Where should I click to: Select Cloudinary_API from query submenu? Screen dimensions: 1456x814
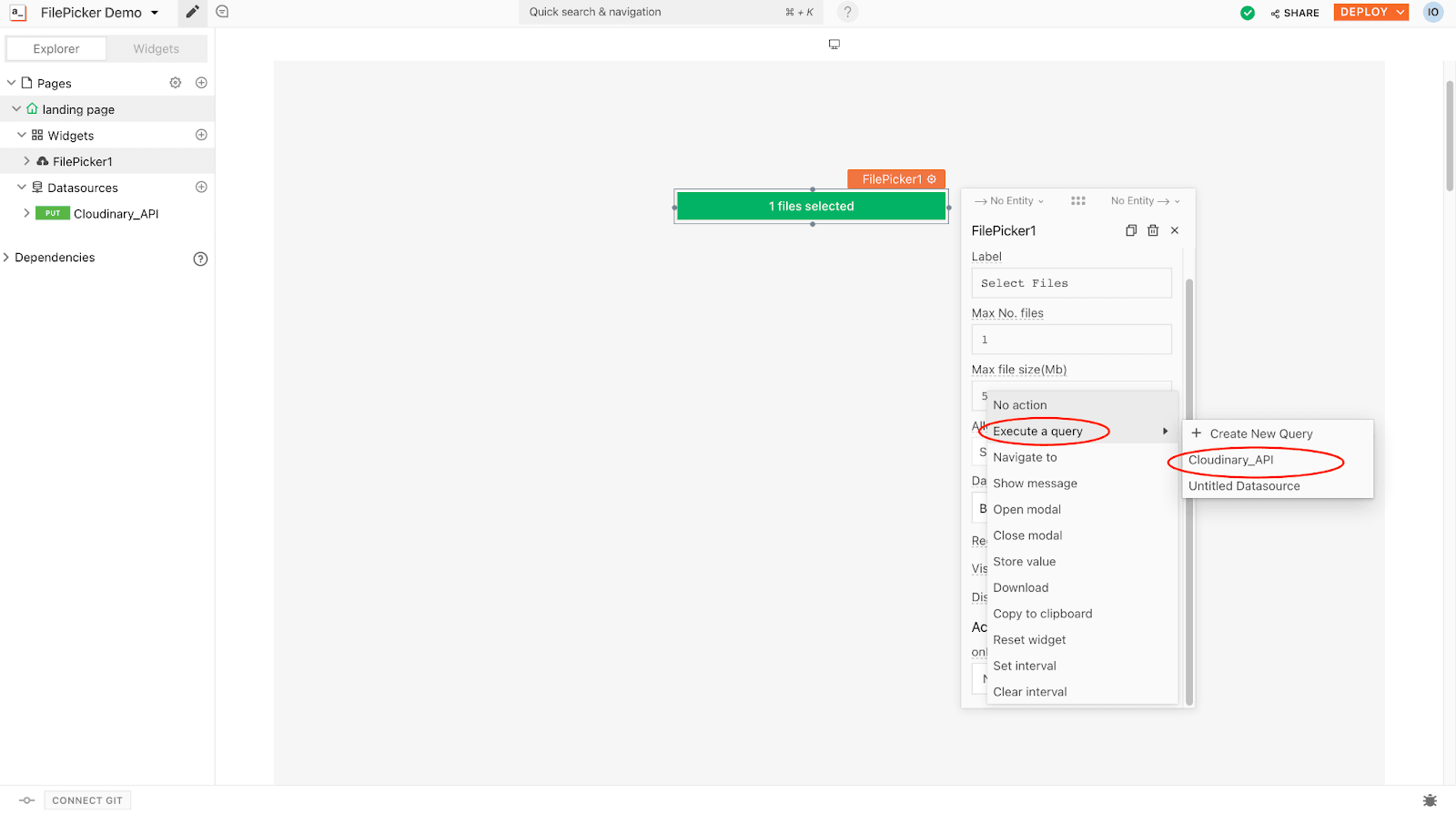(1230, 460)
